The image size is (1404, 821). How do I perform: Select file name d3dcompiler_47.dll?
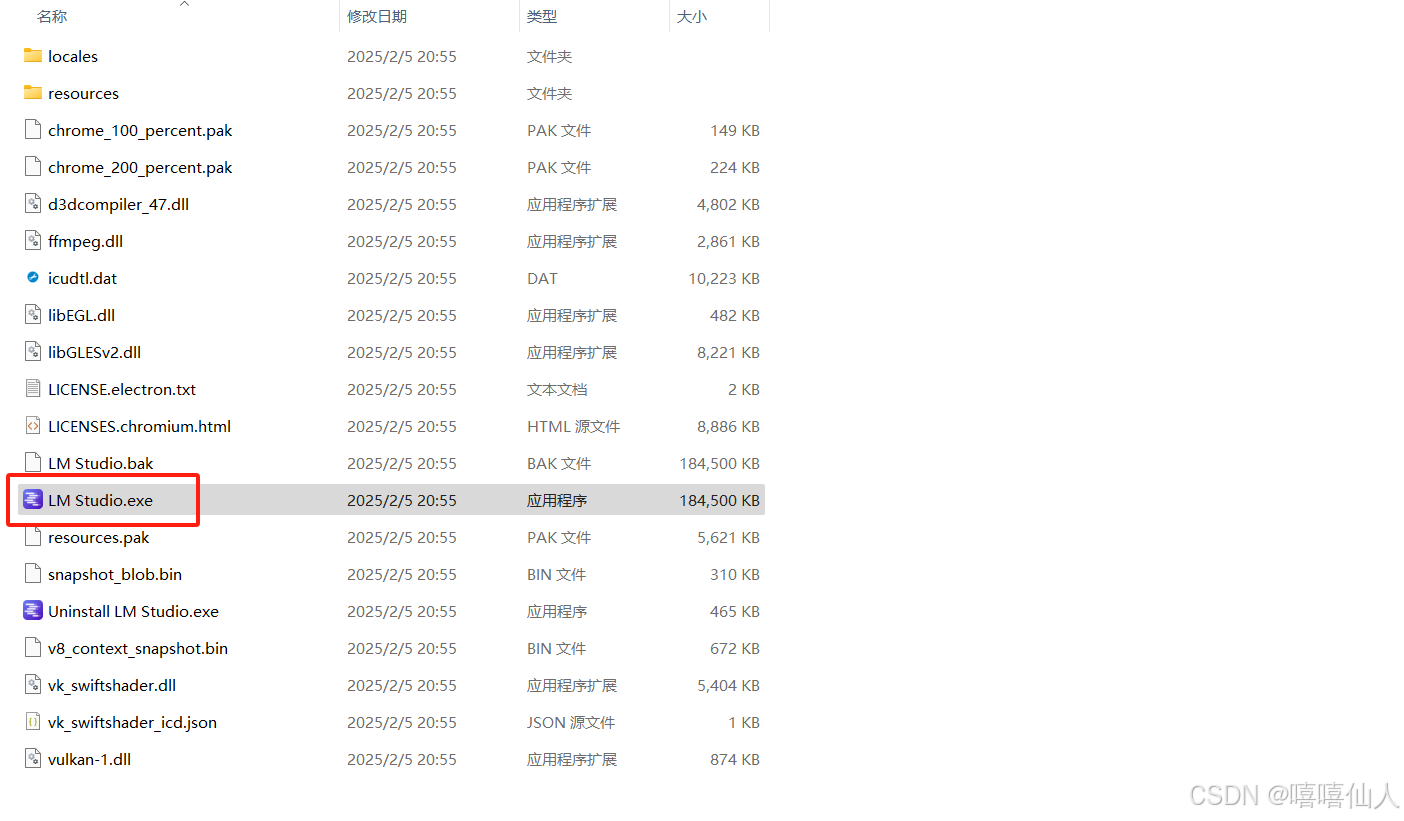tap(118, 205)
